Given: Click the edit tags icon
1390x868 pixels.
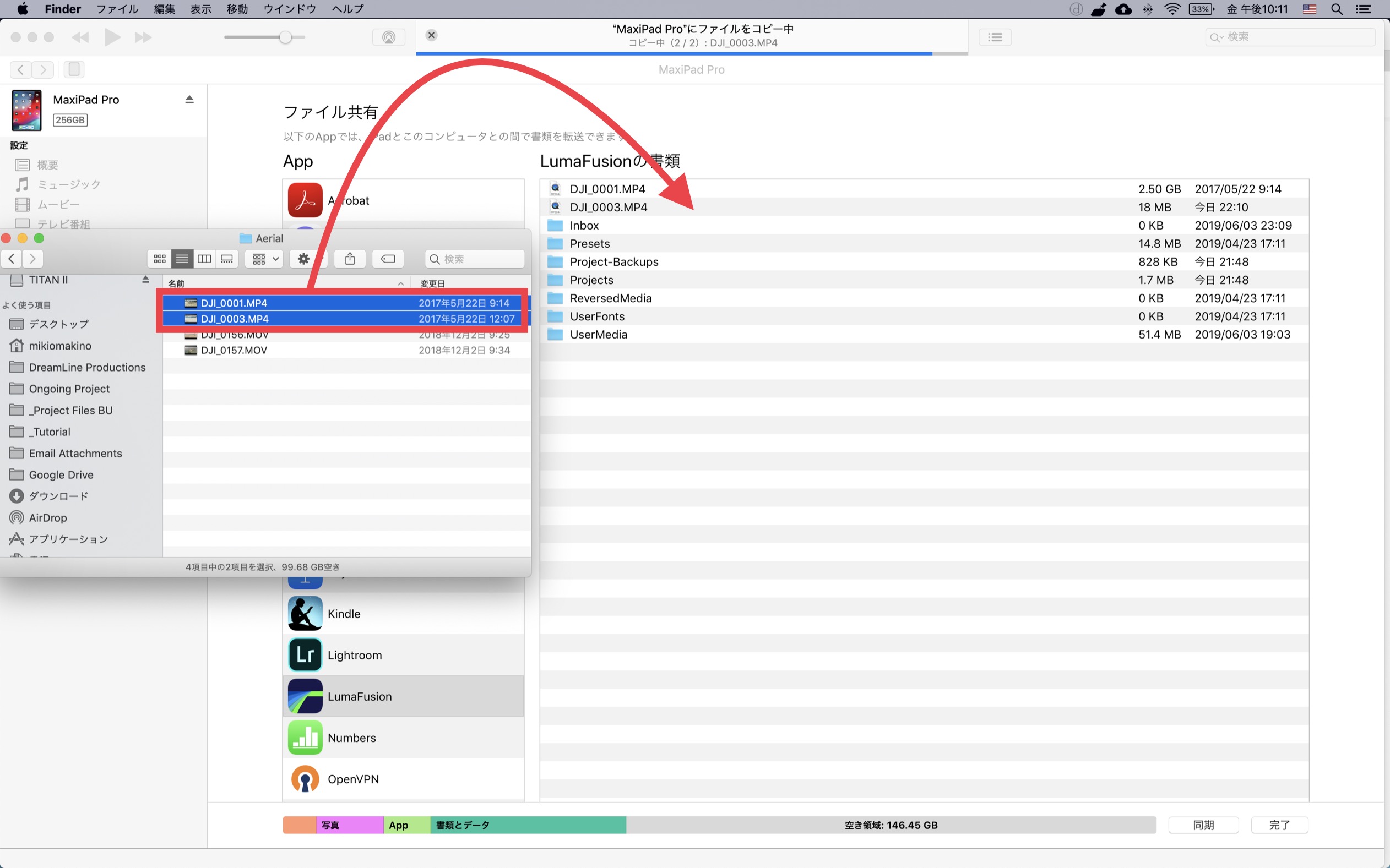Looking at the screenshot, I should 388,259.
